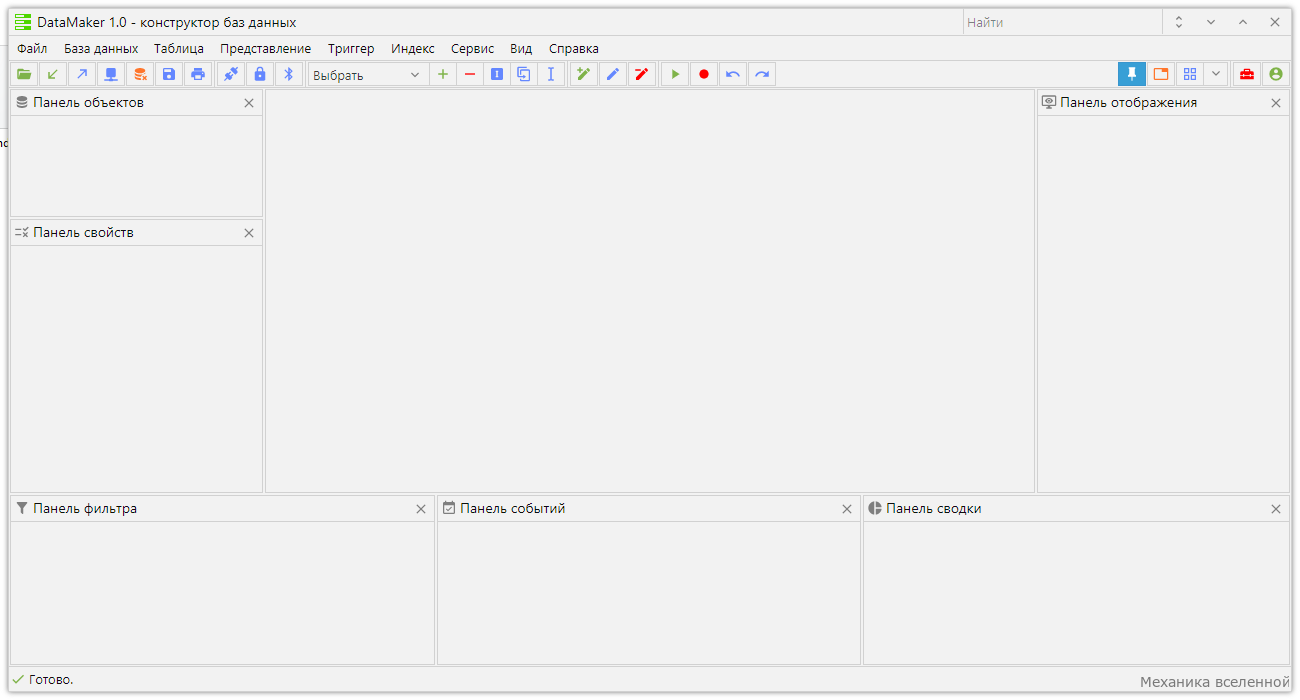Click the Механика вселенной status text
This screenshot has width=1300, height=700.
1215,682
